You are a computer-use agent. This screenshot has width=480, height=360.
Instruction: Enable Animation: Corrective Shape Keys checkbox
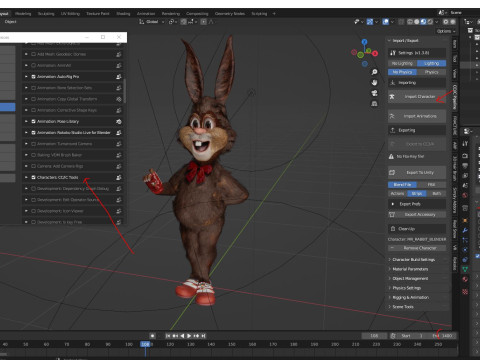click(33, 110)
